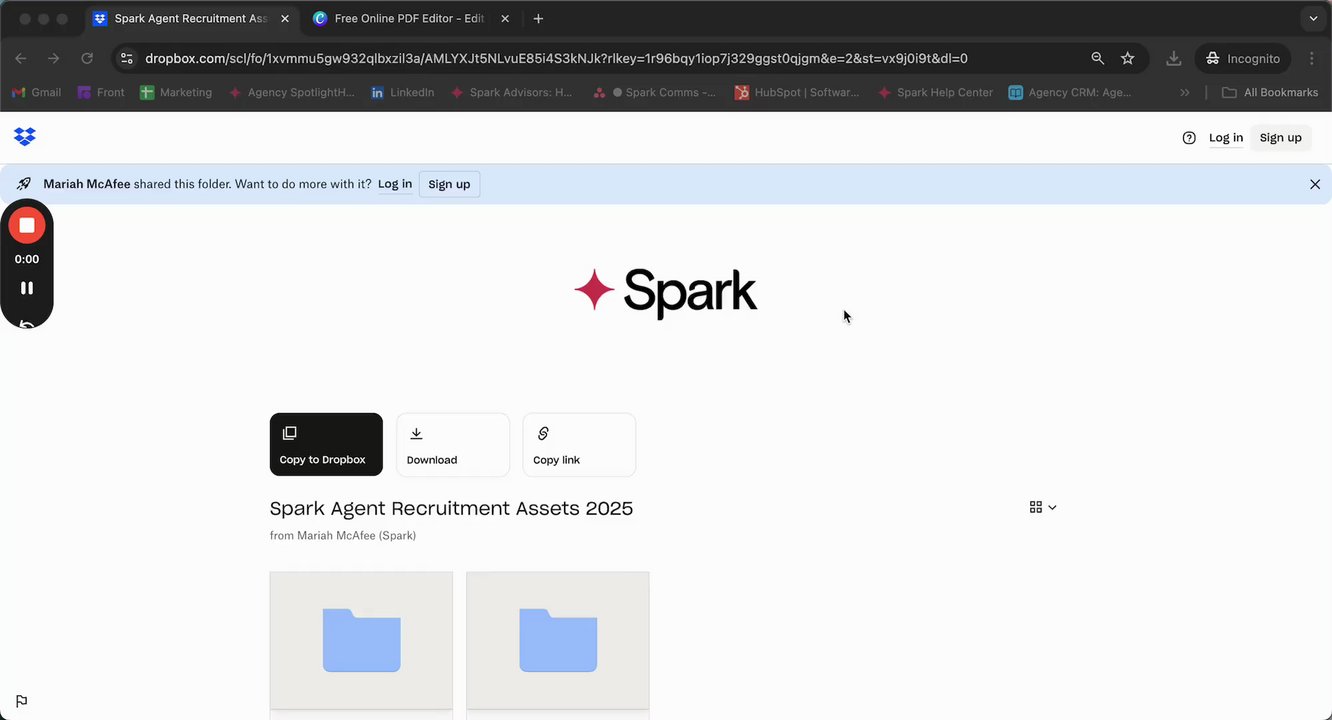Open the HubSpot Software bookmark
This screenshot has height=720, width=1332.
click(797, 92)
